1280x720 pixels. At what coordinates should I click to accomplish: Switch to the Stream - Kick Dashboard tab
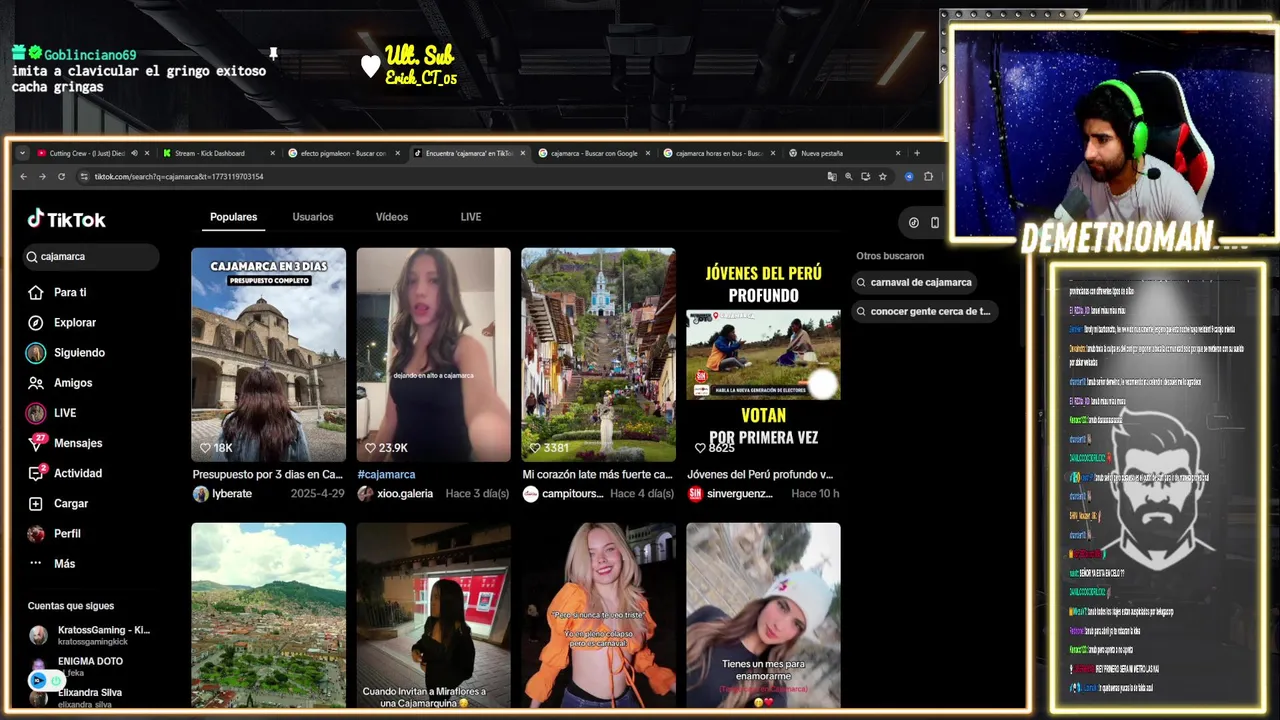tap(217, 153)
